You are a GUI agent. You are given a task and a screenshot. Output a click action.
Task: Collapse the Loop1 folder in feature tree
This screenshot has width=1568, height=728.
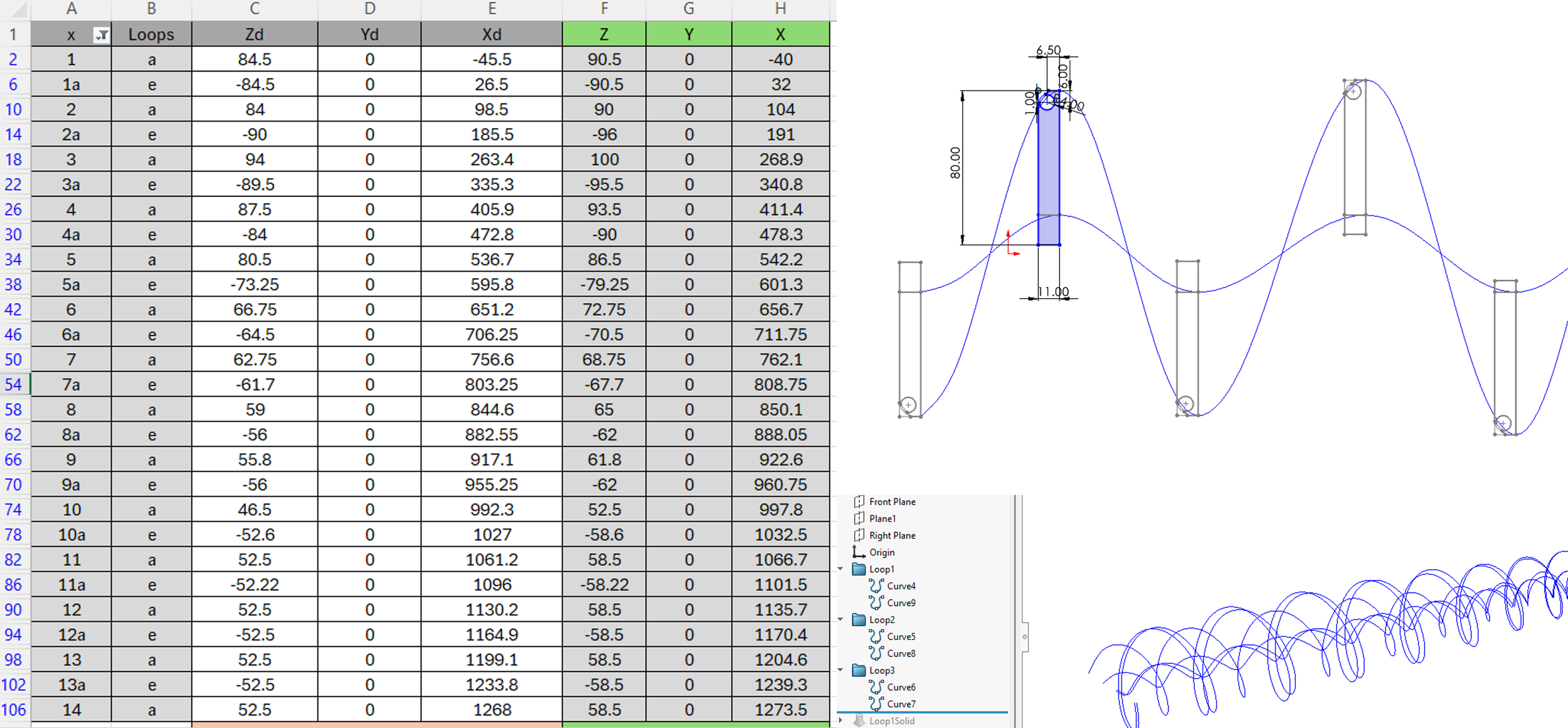coord(841,569)
